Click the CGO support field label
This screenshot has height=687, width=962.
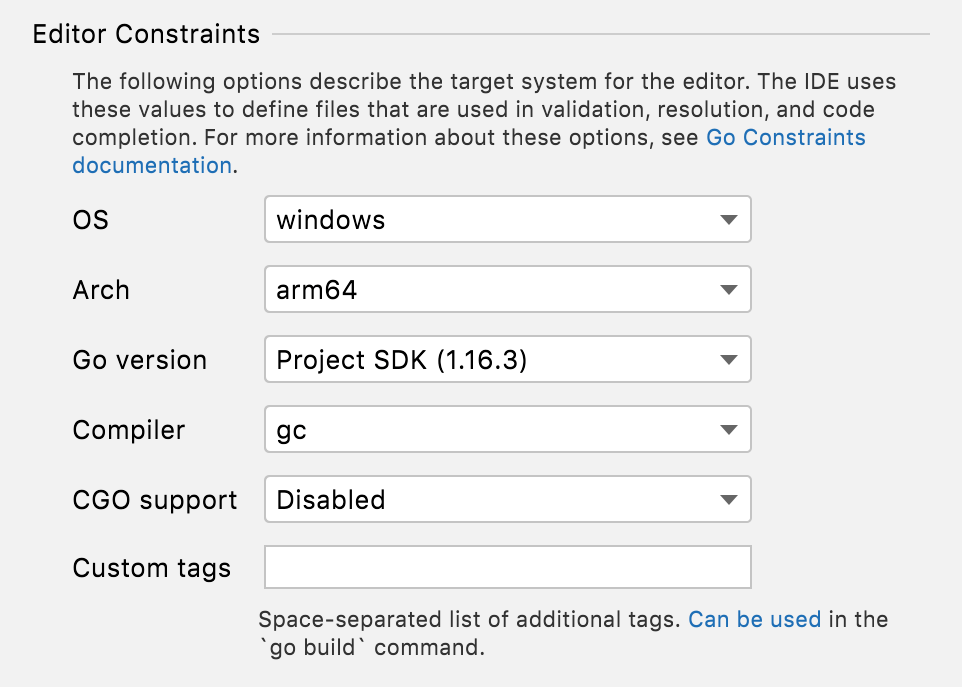155,500
